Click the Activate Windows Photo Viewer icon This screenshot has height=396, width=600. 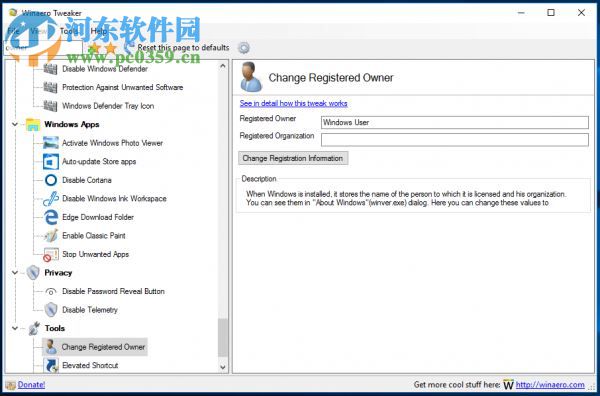pos(51,143)
